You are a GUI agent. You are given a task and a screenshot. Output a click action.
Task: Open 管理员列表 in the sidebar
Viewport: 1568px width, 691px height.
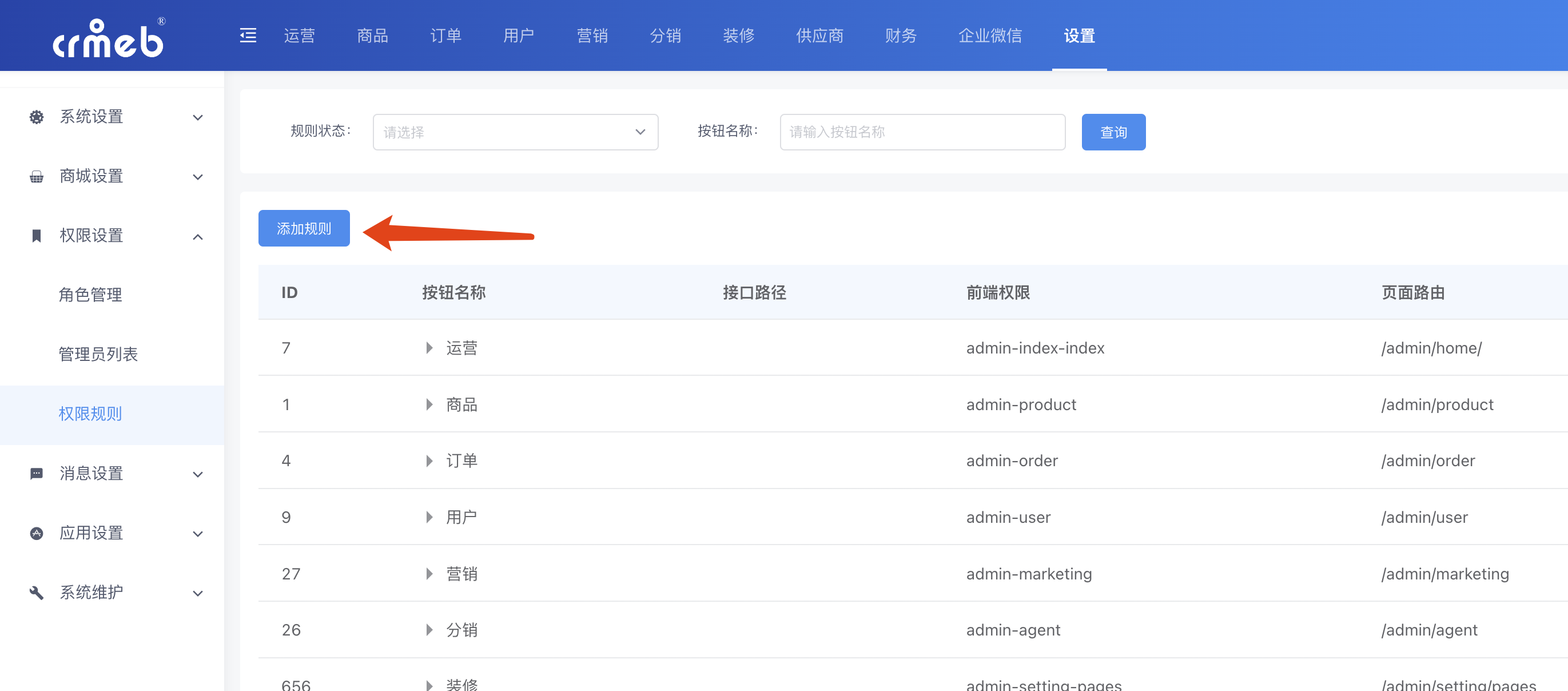[x=98, y=354]
